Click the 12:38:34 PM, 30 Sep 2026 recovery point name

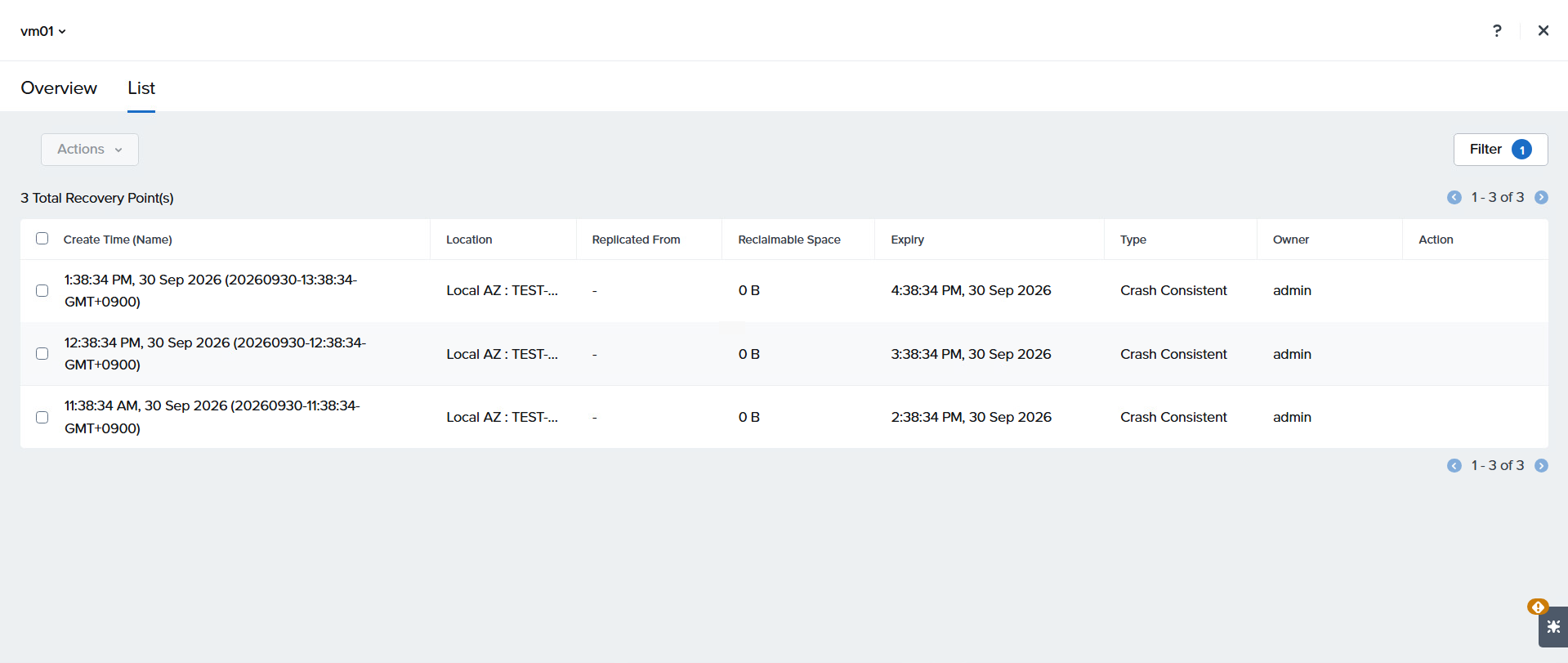[x=215, y=353]
